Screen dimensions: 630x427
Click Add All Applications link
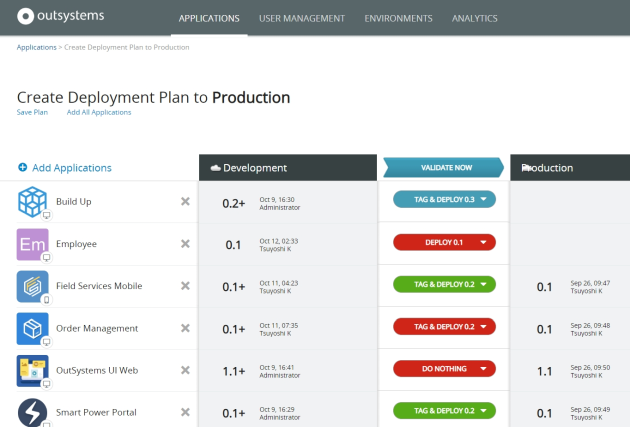click(99, 112)
